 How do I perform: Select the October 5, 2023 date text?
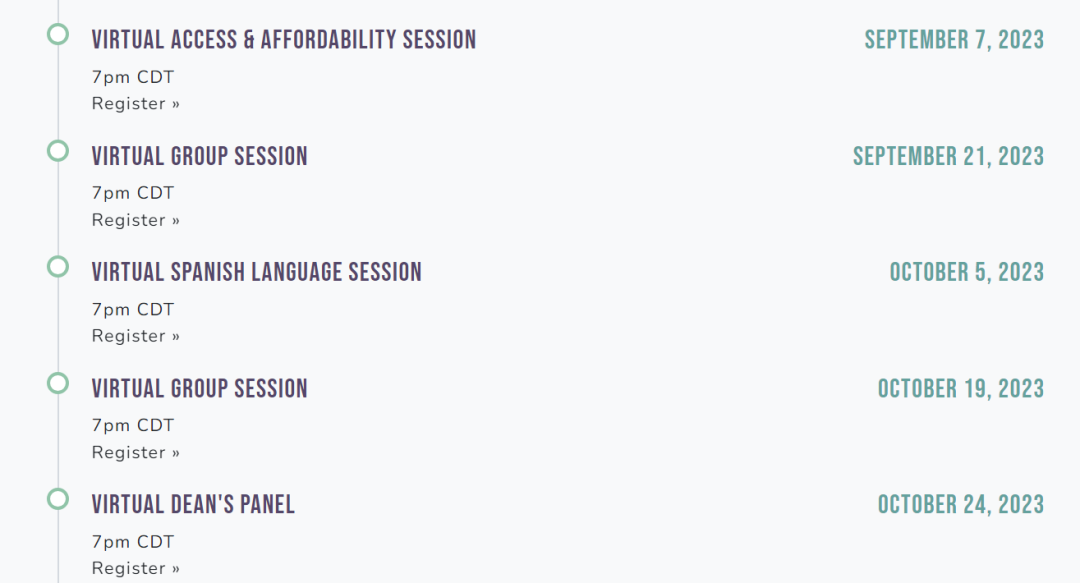coord(967,272)
